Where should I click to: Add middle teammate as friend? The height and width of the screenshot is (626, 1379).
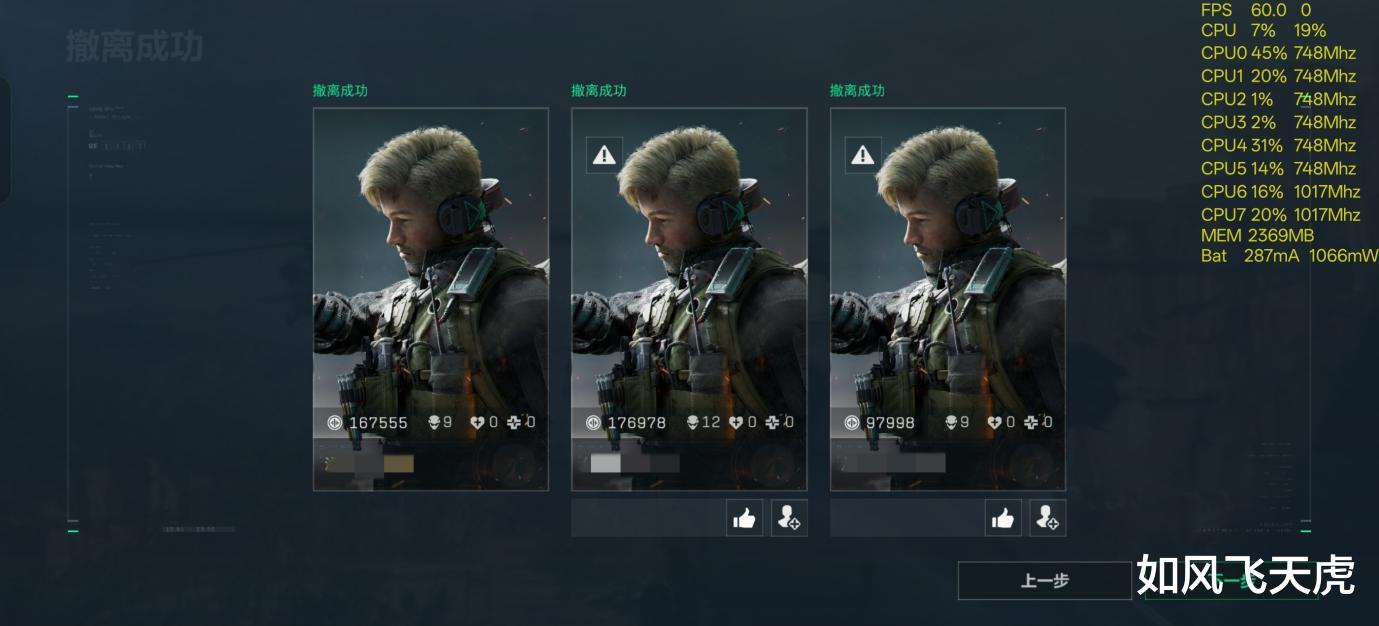click(789, 518)
